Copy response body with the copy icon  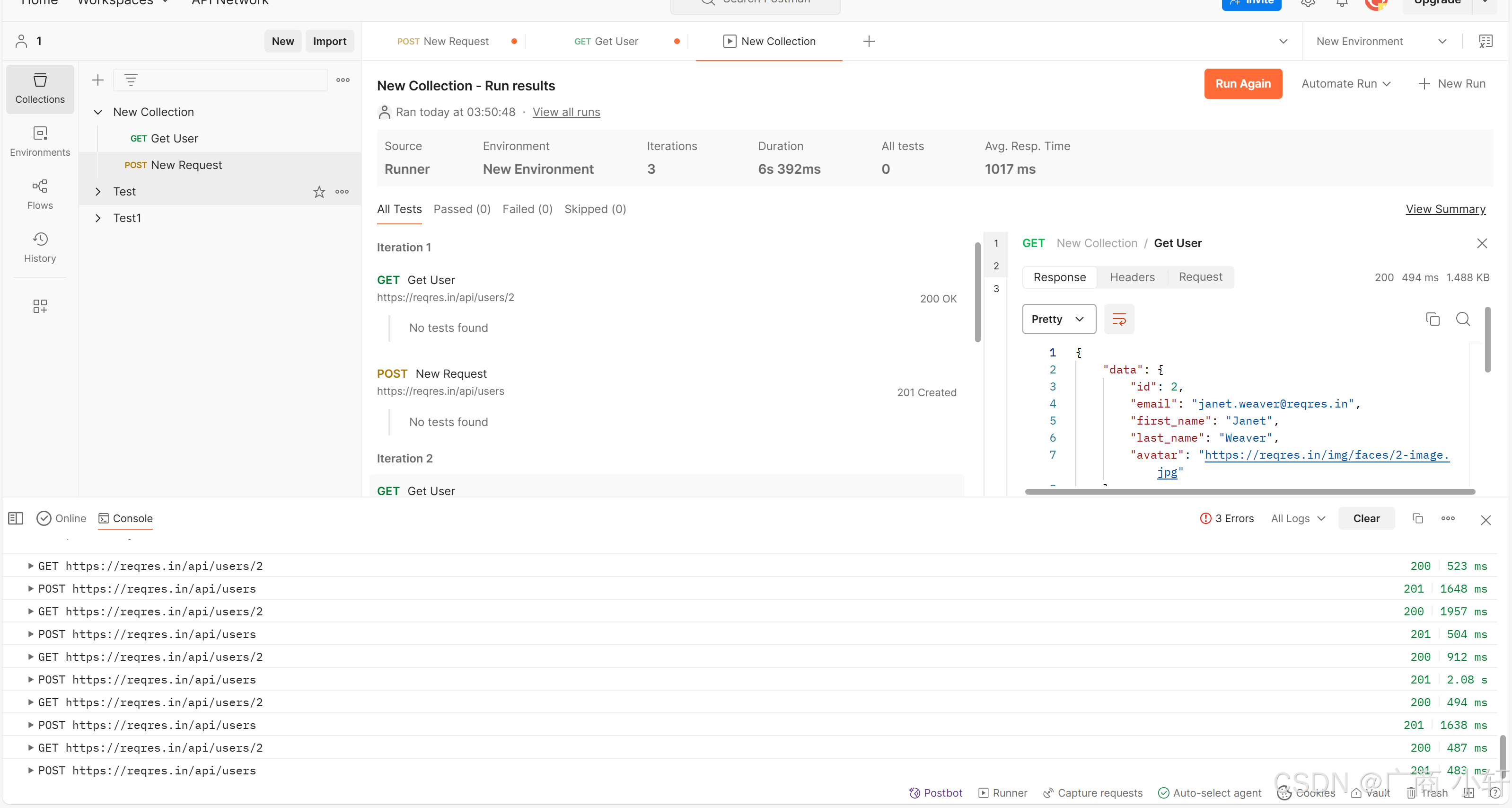(x=1432, y=319)
